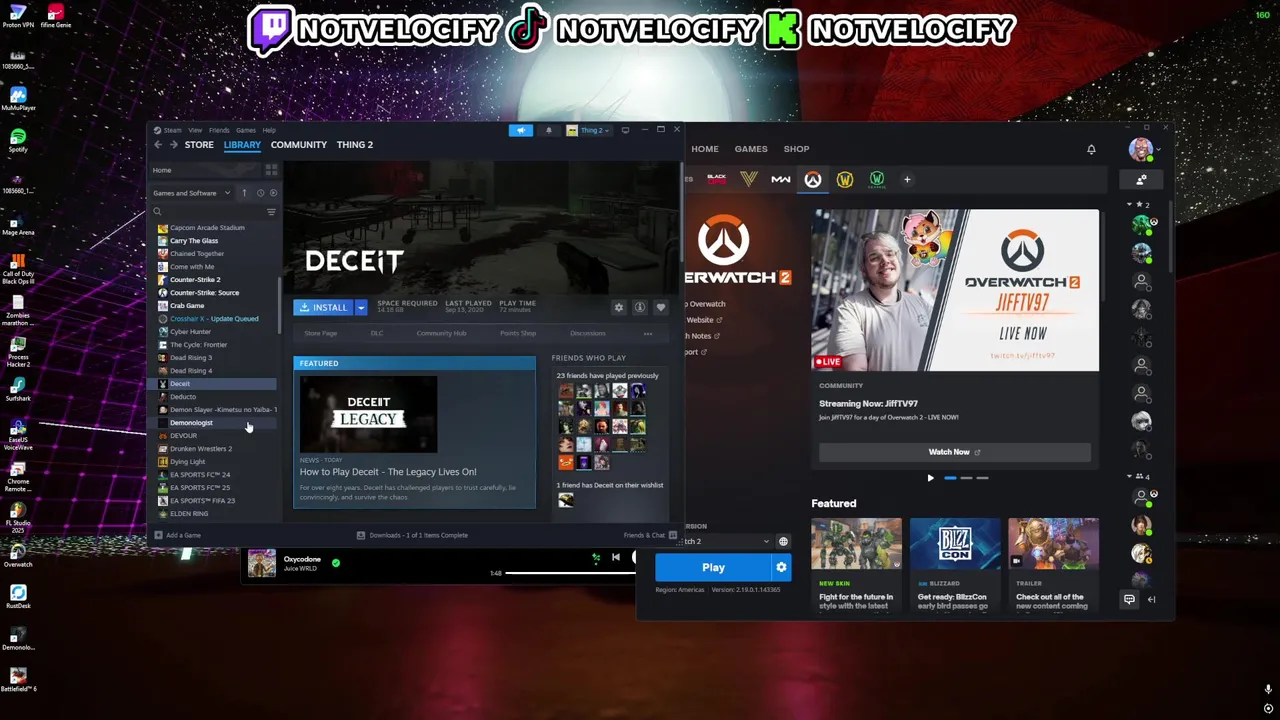Select the Modern Warfare game icon
This screenshot has height=720, width=1280.
pyautogui.click(x=780, y=180)
